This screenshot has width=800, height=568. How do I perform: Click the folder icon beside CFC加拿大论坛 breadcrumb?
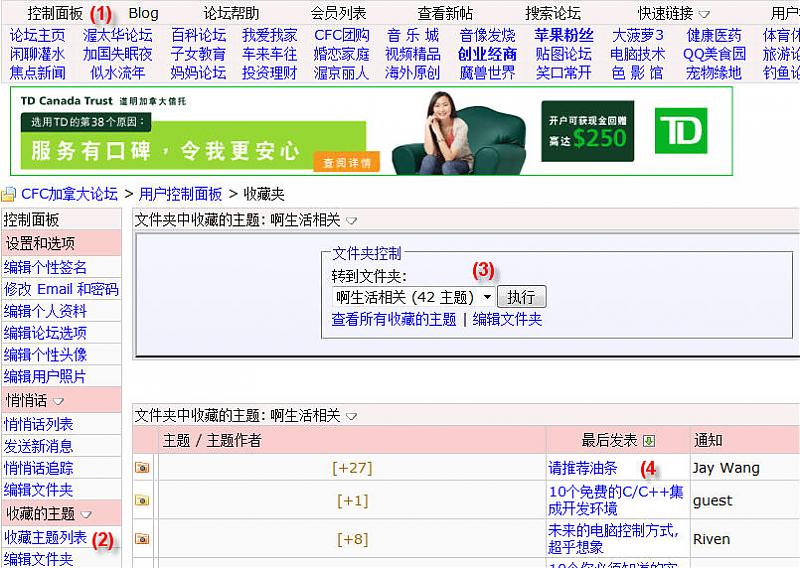point(8,194)
